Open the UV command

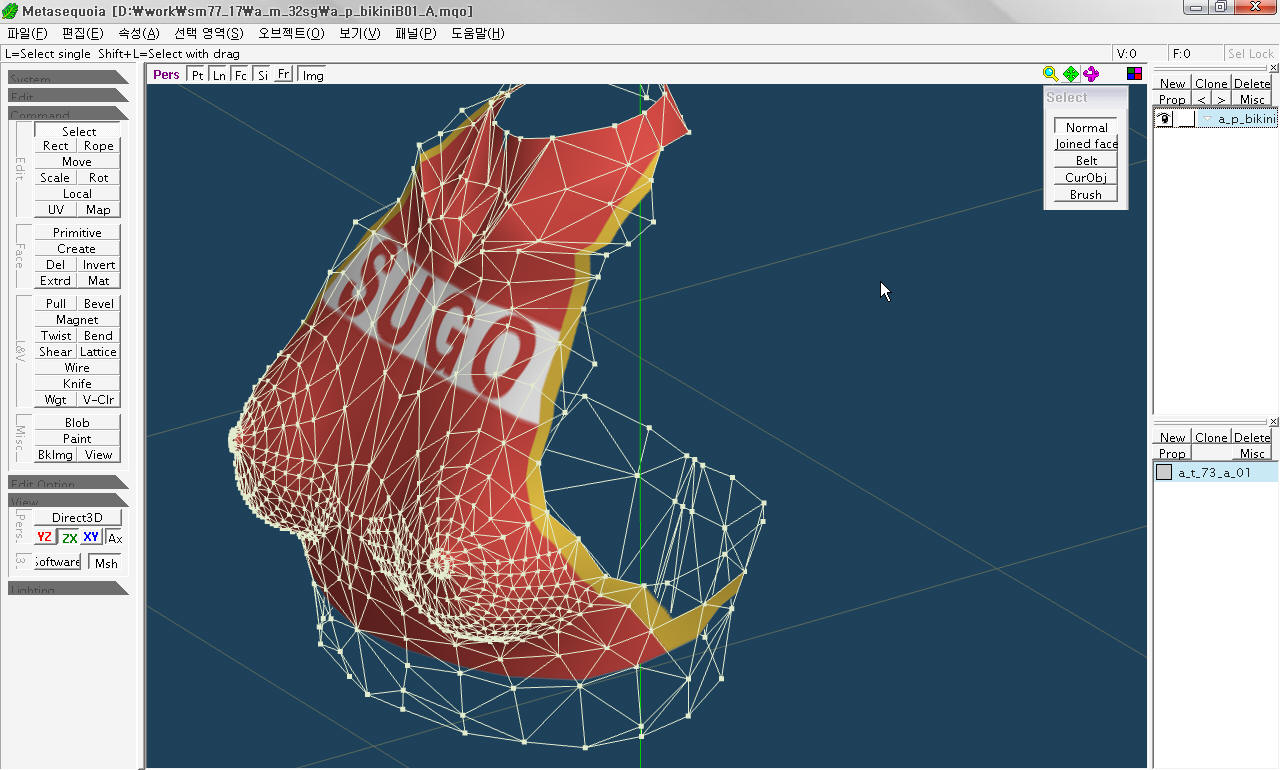(56, 209)
